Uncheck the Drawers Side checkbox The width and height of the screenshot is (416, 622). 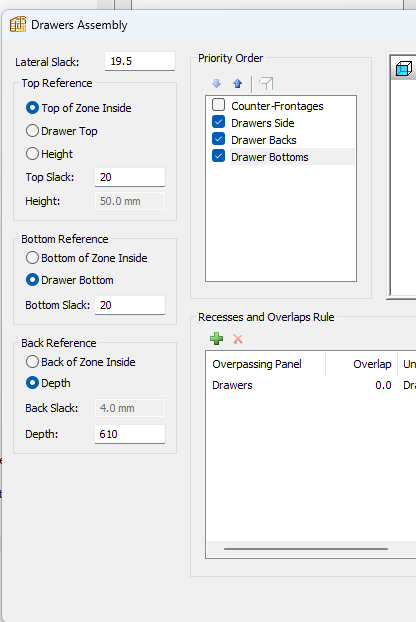tap(219, 122)
